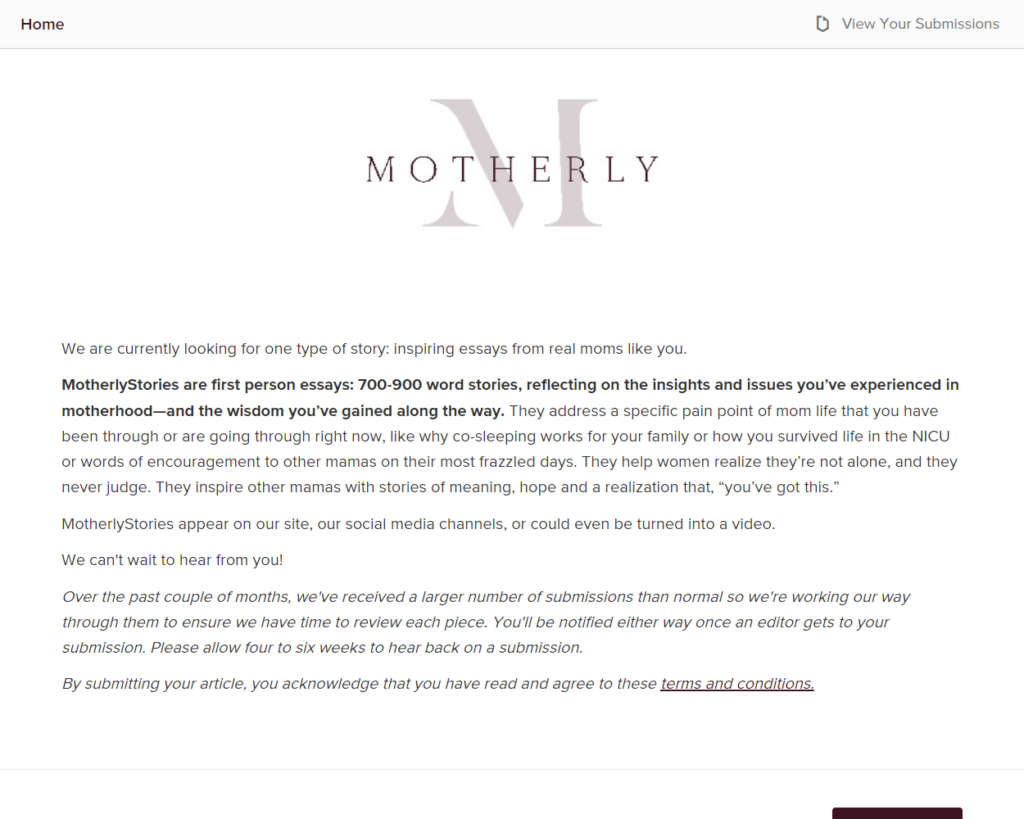
Task: Click the Home link in the header
Action: click(x=42, y=24)
